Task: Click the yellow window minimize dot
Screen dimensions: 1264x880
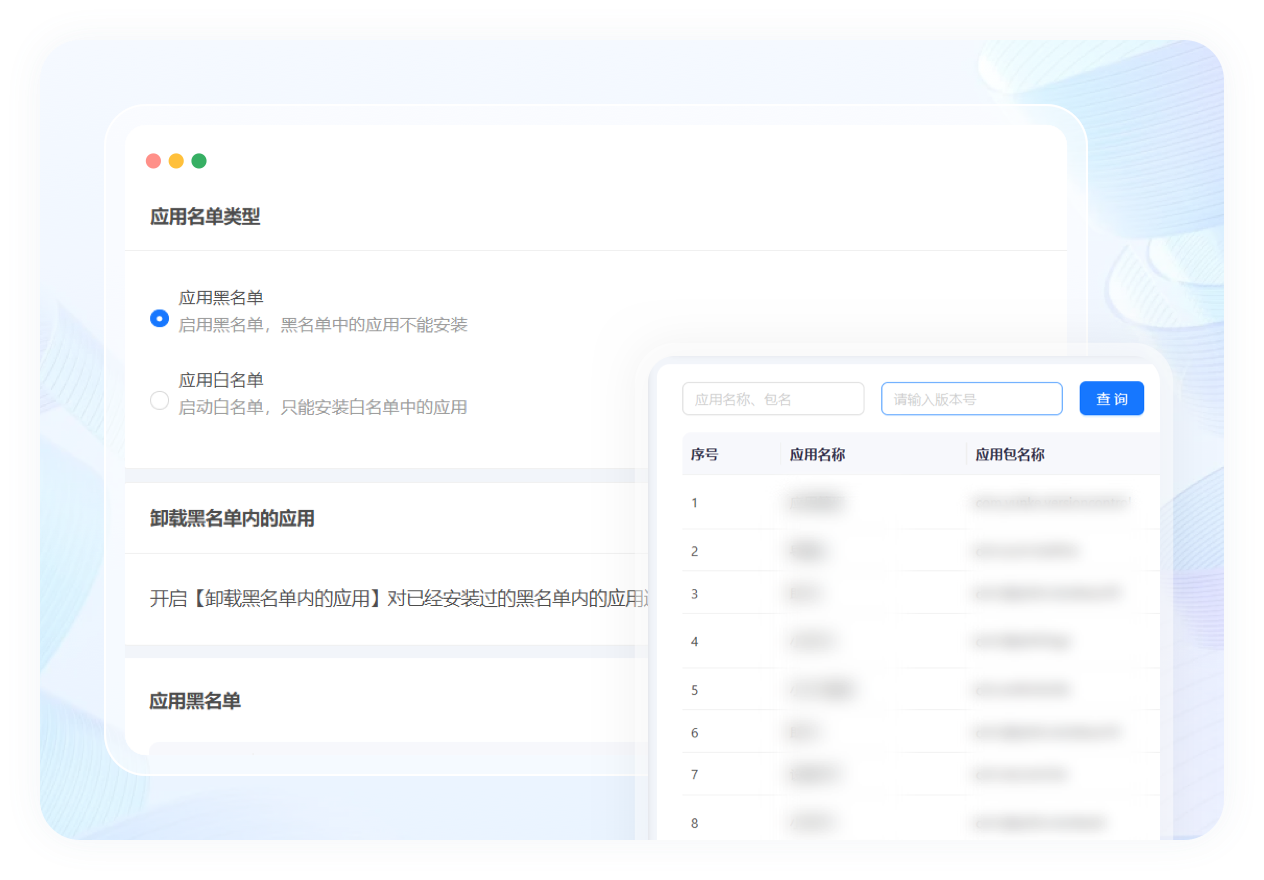Action: pyautogui.click(x=176, y=161)
